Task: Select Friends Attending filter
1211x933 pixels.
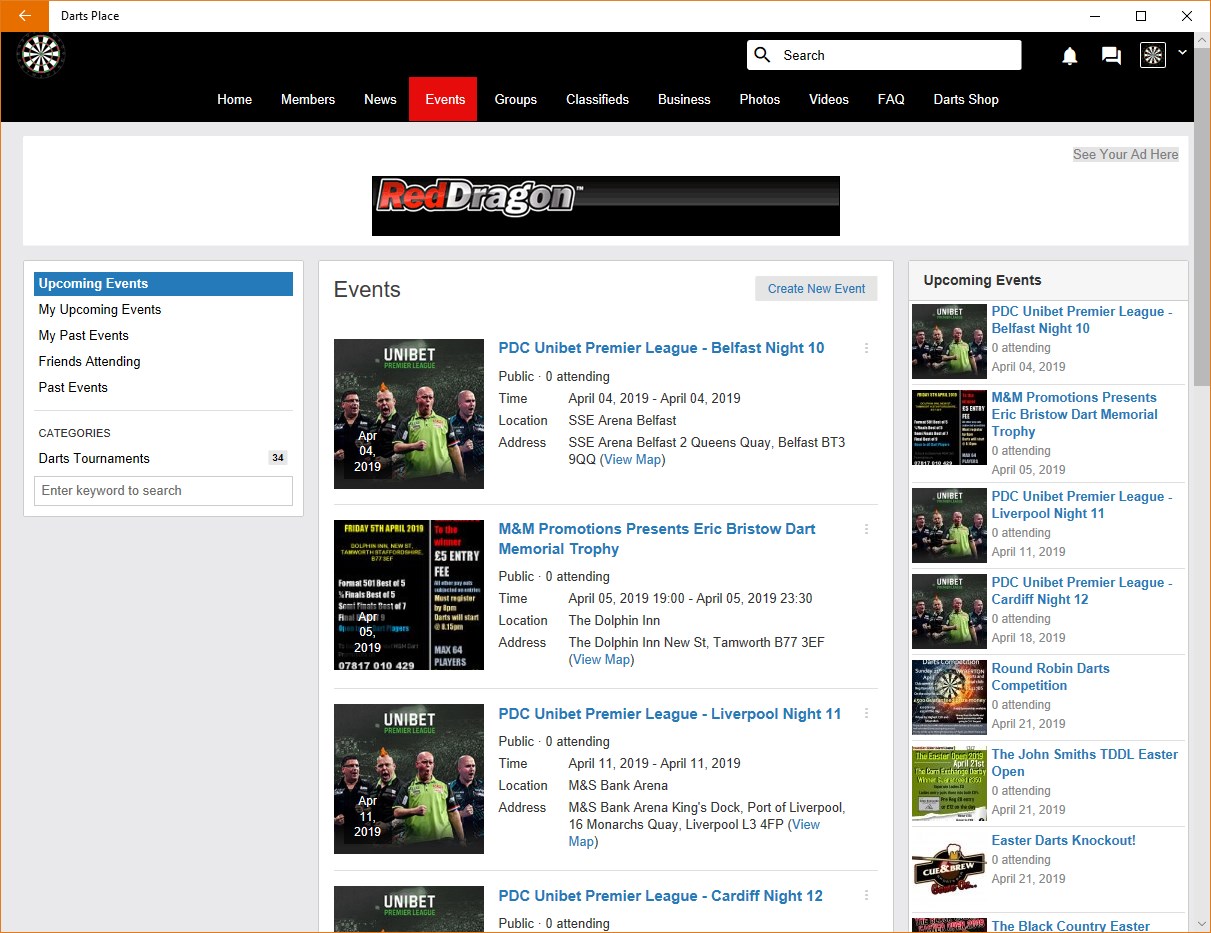Action: [90, 362]
